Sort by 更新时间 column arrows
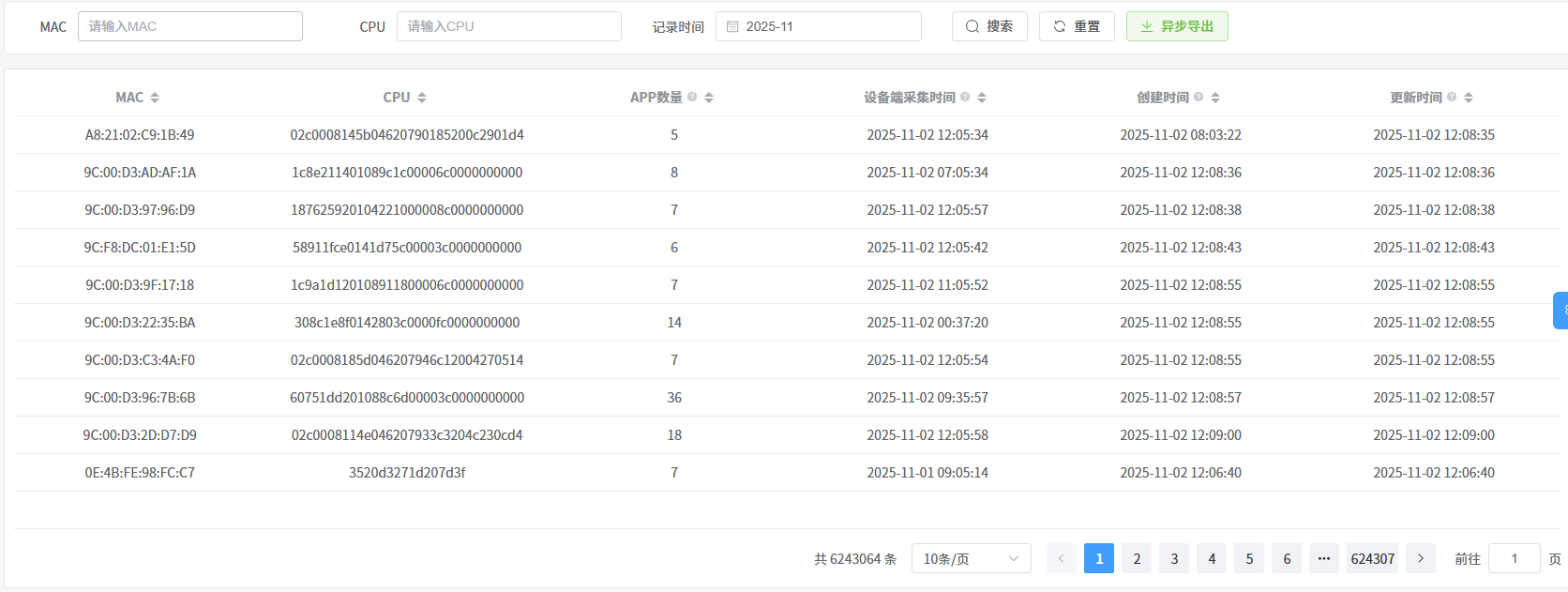 [x=1469, y=98]
